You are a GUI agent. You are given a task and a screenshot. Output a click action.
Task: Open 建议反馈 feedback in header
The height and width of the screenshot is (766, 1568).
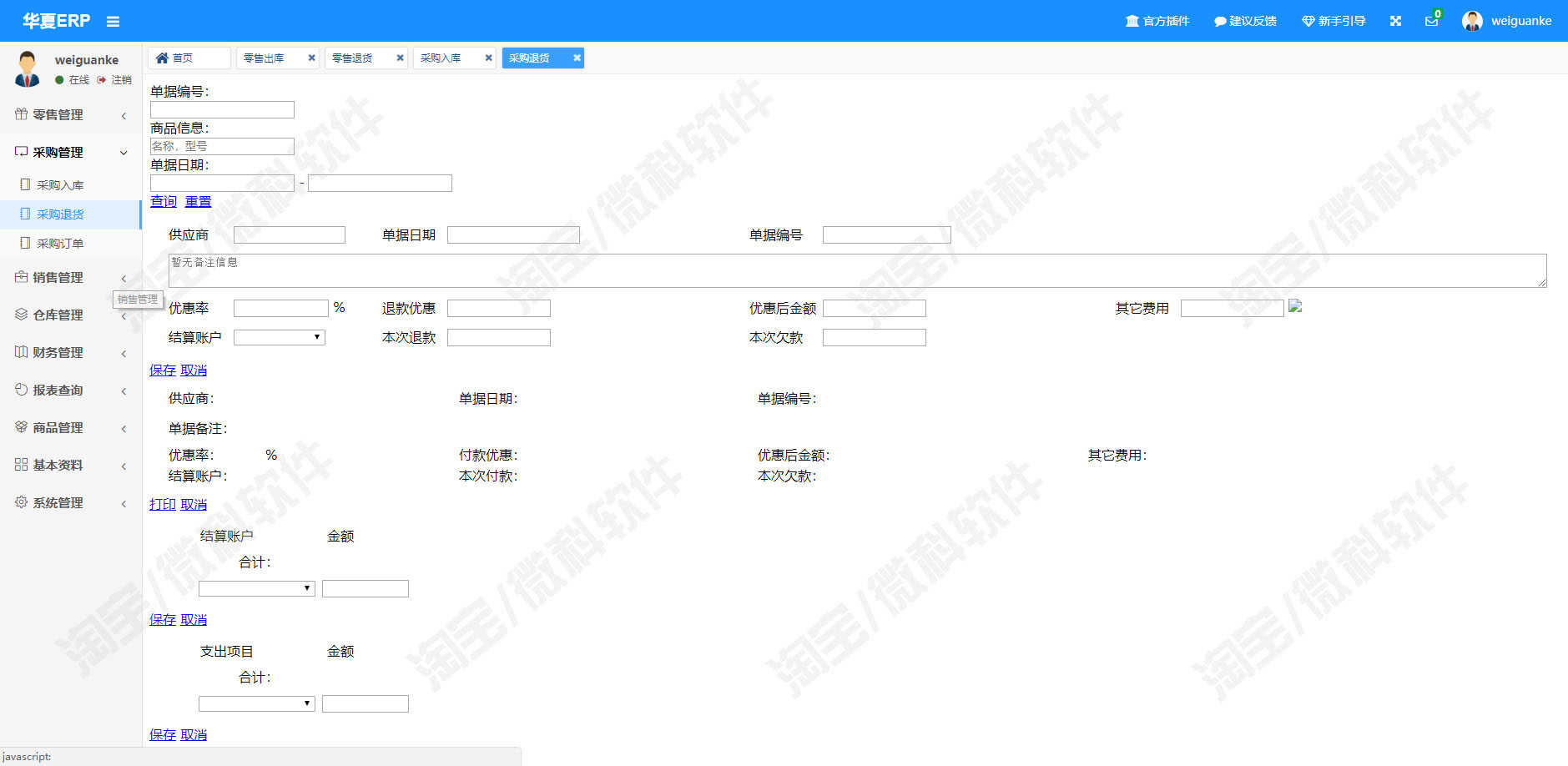click(1245, 21)
